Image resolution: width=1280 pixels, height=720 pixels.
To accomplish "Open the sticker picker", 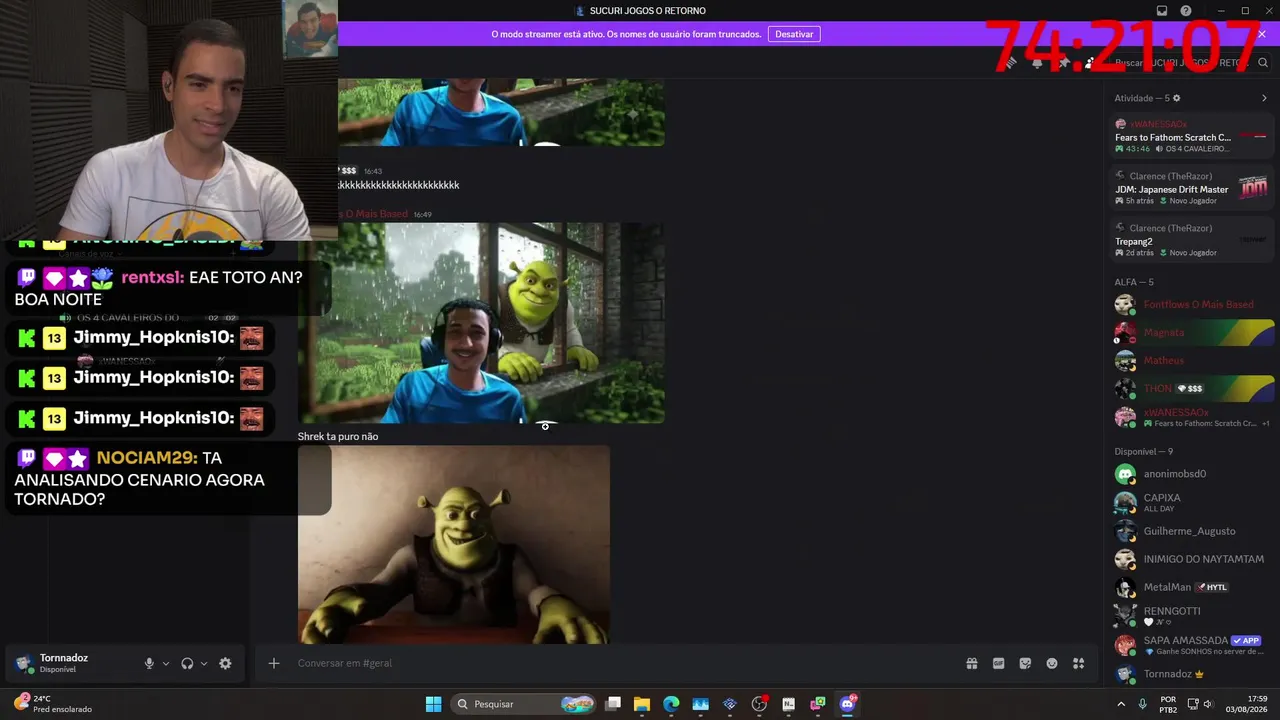I will coord(1025,663).
